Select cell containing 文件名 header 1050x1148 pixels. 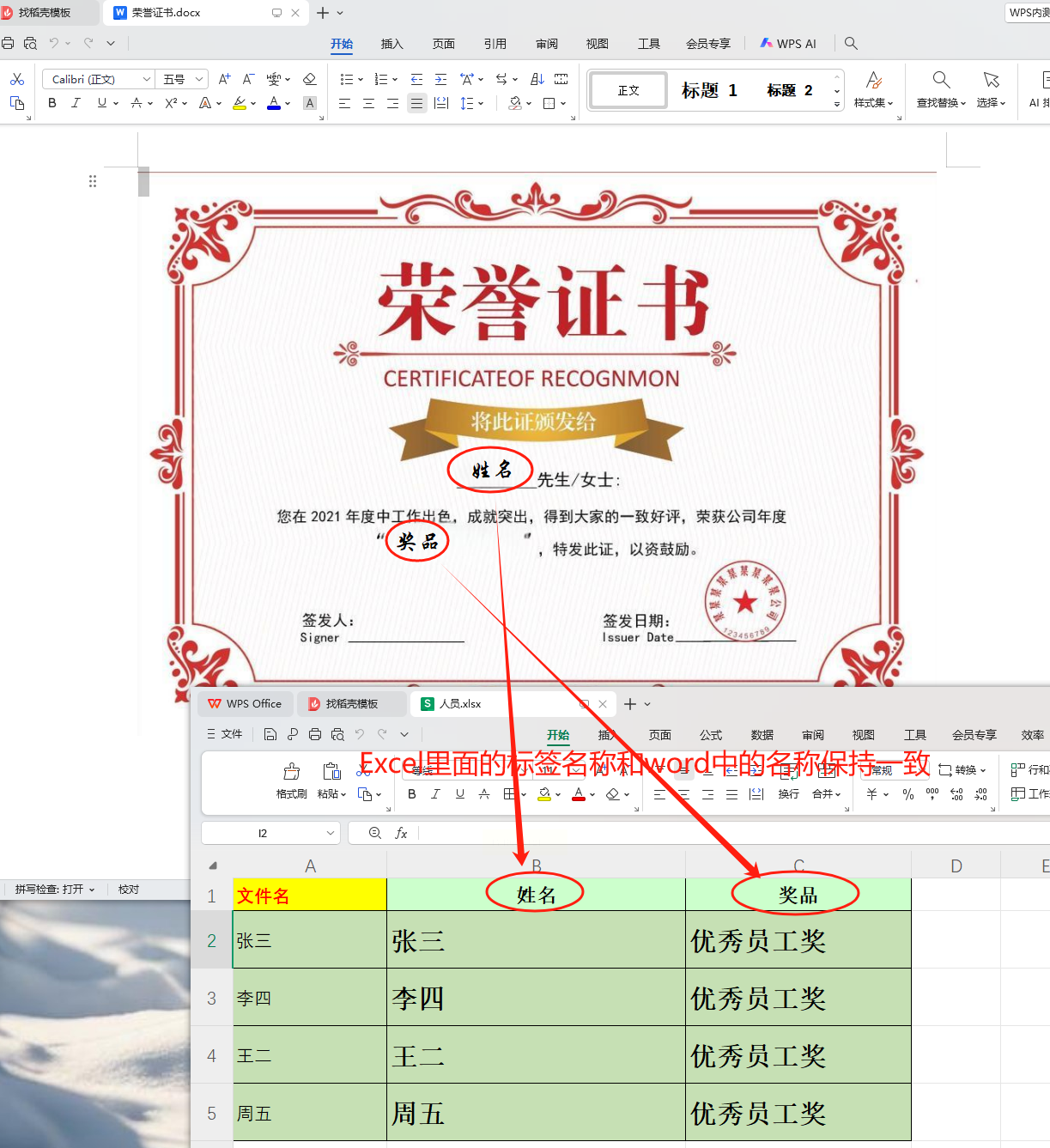click(310, 896)
